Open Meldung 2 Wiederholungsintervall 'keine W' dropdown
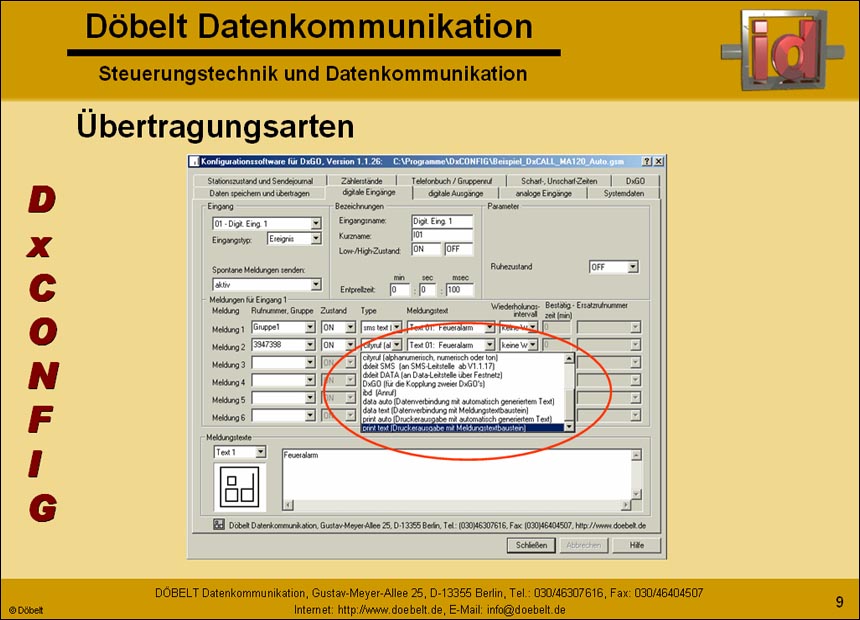Image resolution: width=860 pixels, height=620 pixels. click(533, 345)
